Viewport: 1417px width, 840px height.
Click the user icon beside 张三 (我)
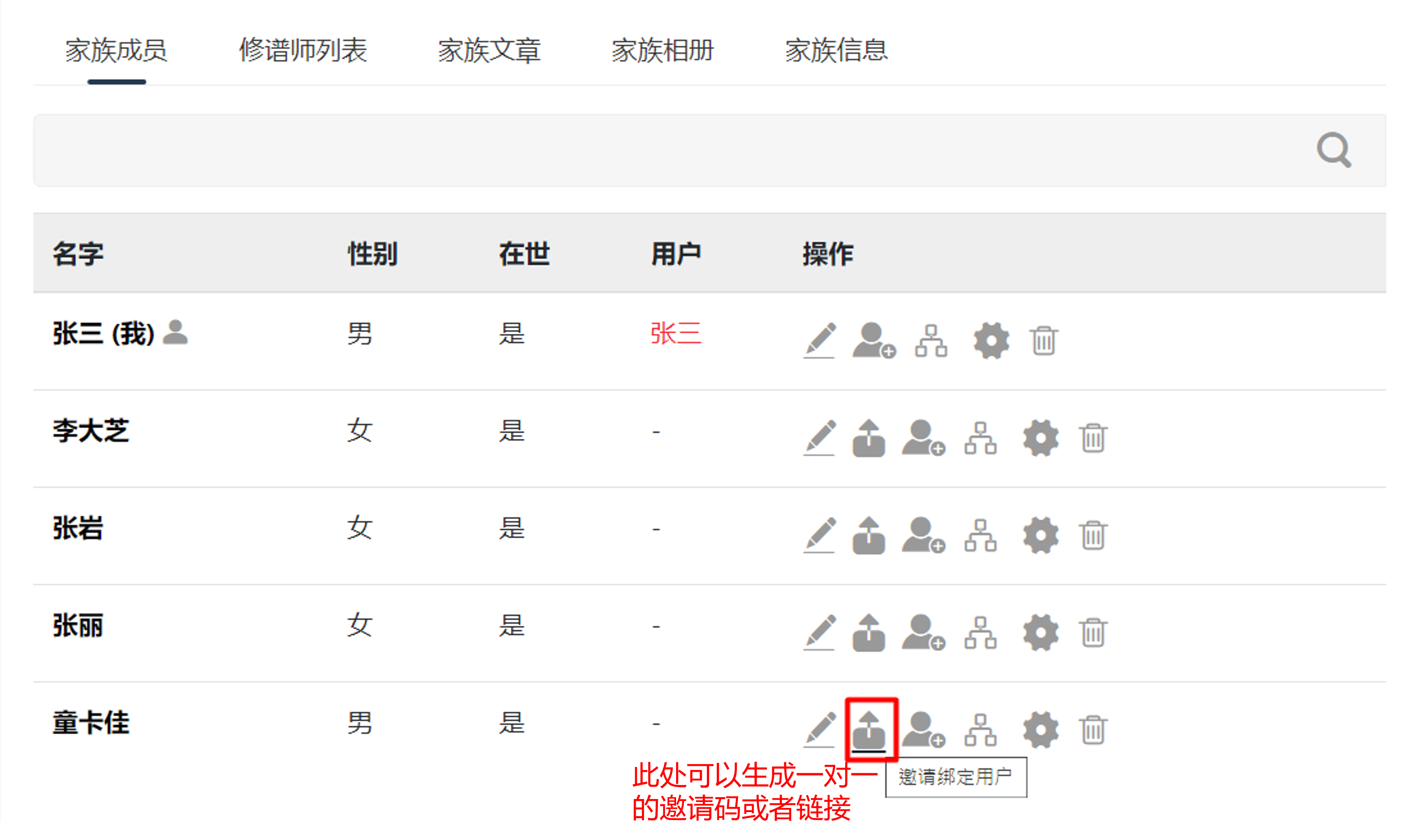point(175,332)
